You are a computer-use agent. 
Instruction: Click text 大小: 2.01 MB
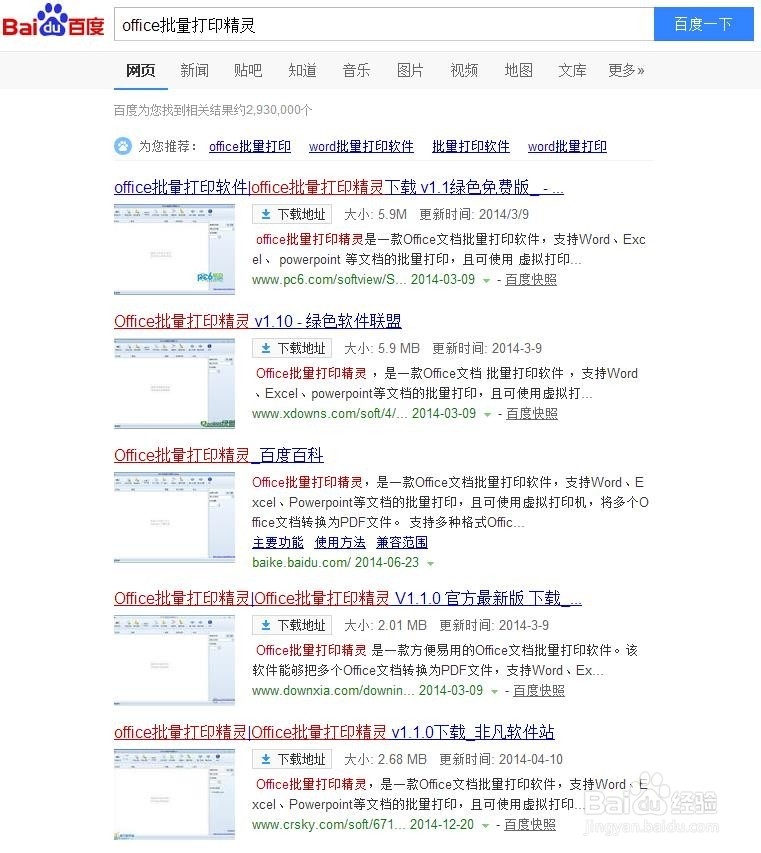tap(385, 625)
